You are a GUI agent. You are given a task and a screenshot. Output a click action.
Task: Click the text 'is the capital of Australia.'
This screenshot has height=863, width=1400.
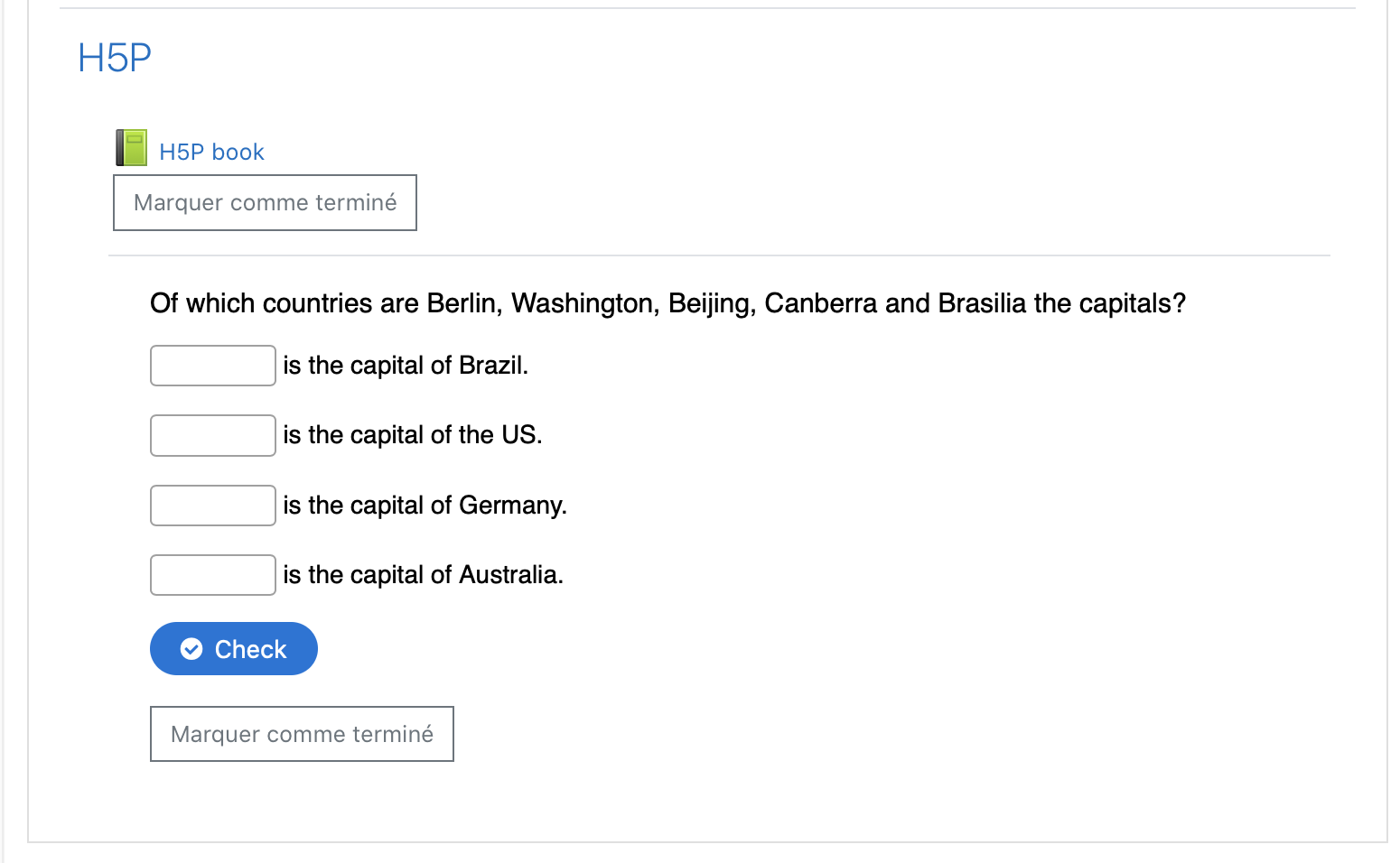423,575
